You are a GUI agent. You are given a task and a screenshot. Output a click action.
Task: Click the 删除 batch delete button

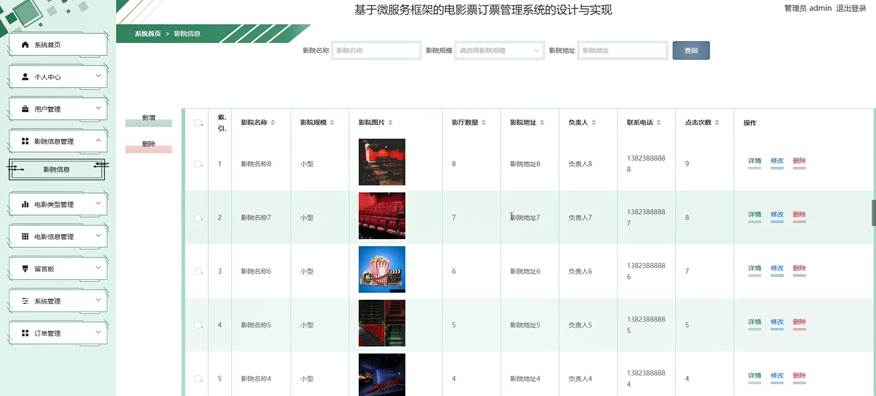coord(149,145)
